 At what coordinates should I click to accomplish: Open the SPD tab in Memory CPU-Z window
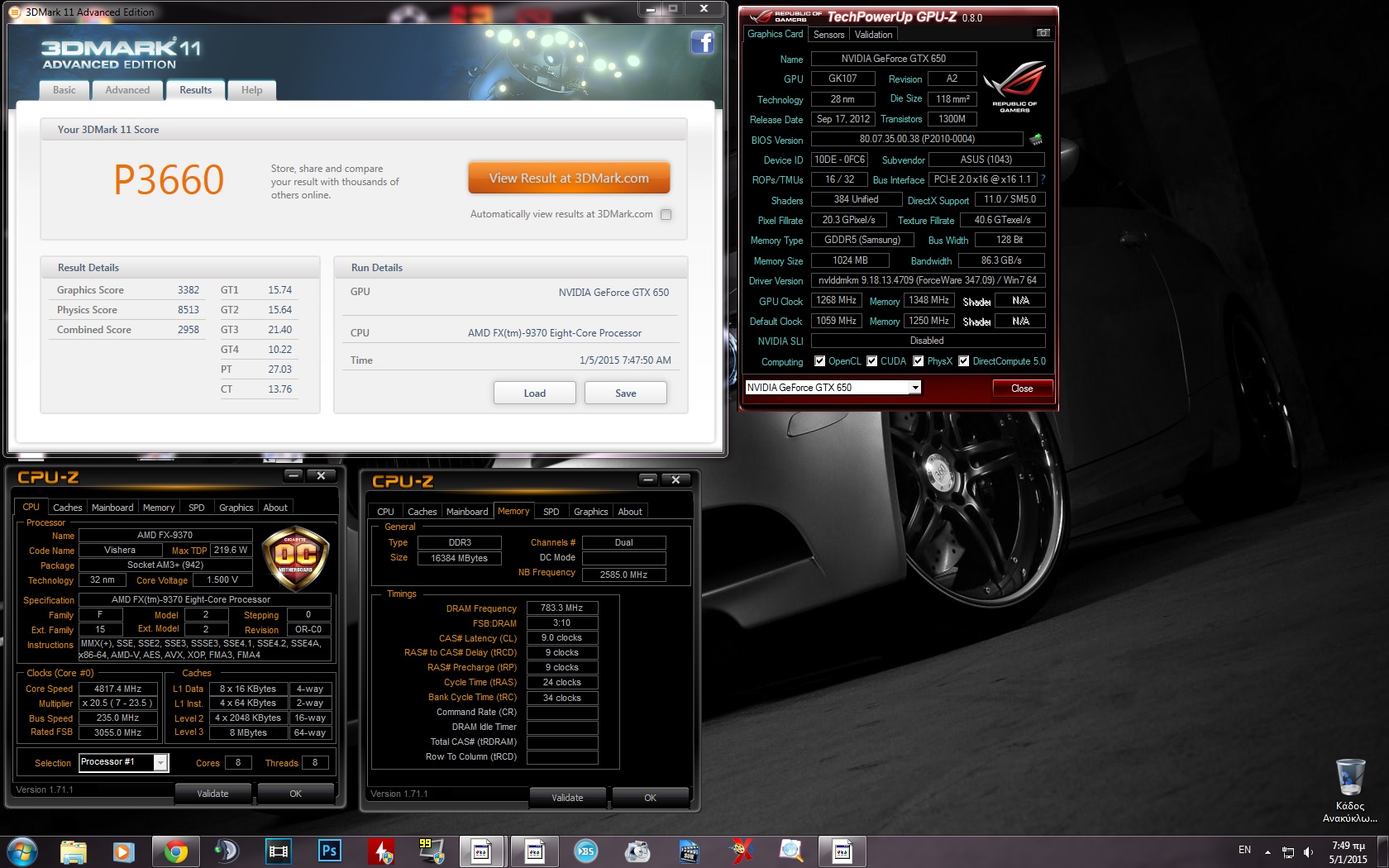pyautogui.click(x=551, y=512)
